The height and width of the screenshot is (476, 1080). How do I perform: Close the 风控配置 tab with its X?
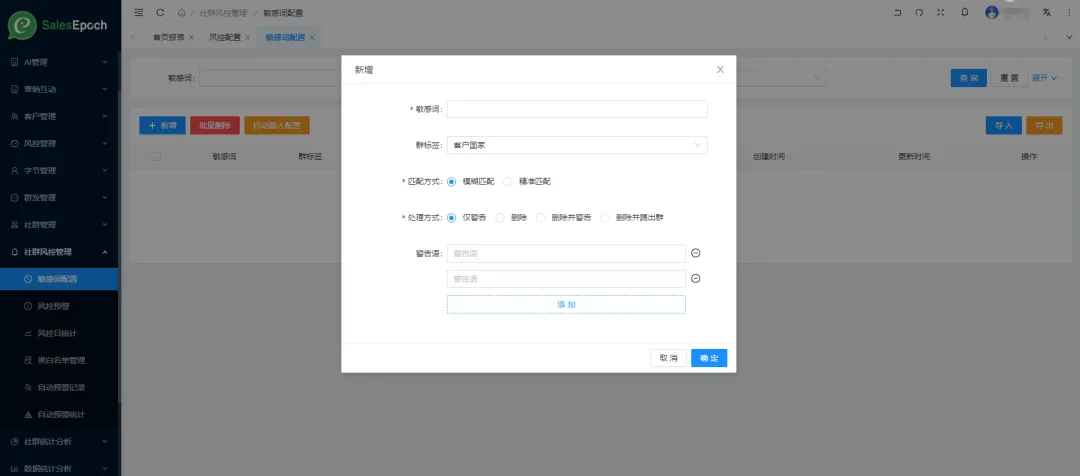247,37
